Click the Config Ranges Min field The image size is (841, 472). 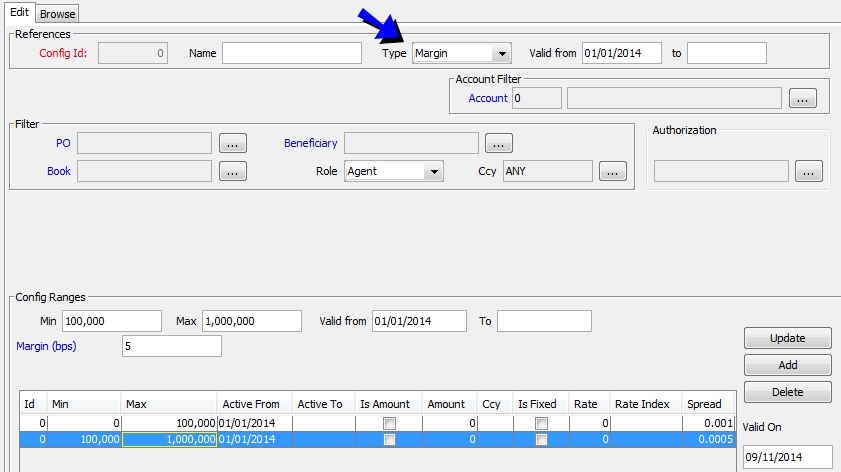point(112,321)
